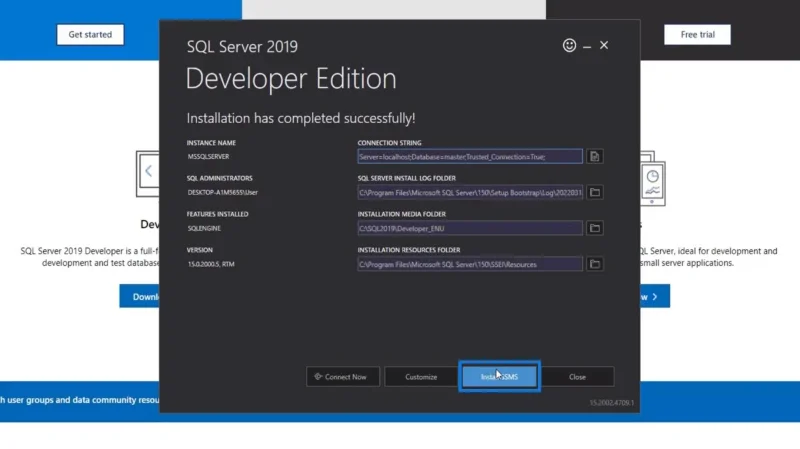Select the installation media folder field
Image resolution: width=800 pixels, height=449 pixels.
470,228
